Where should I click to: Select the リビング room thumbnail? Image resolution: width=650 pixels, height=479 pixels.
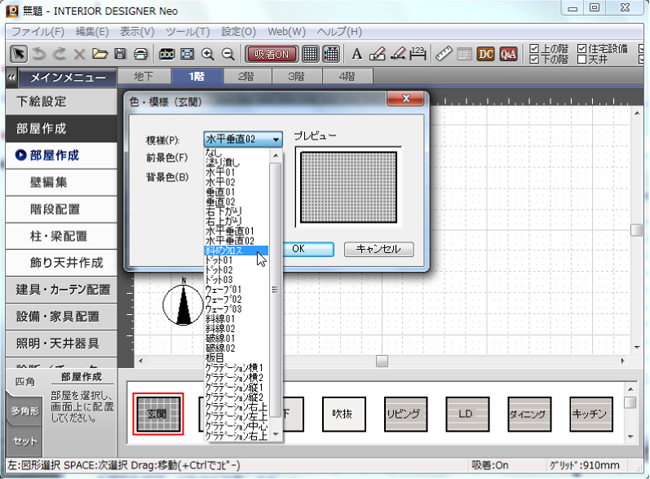tap(412, 411)
